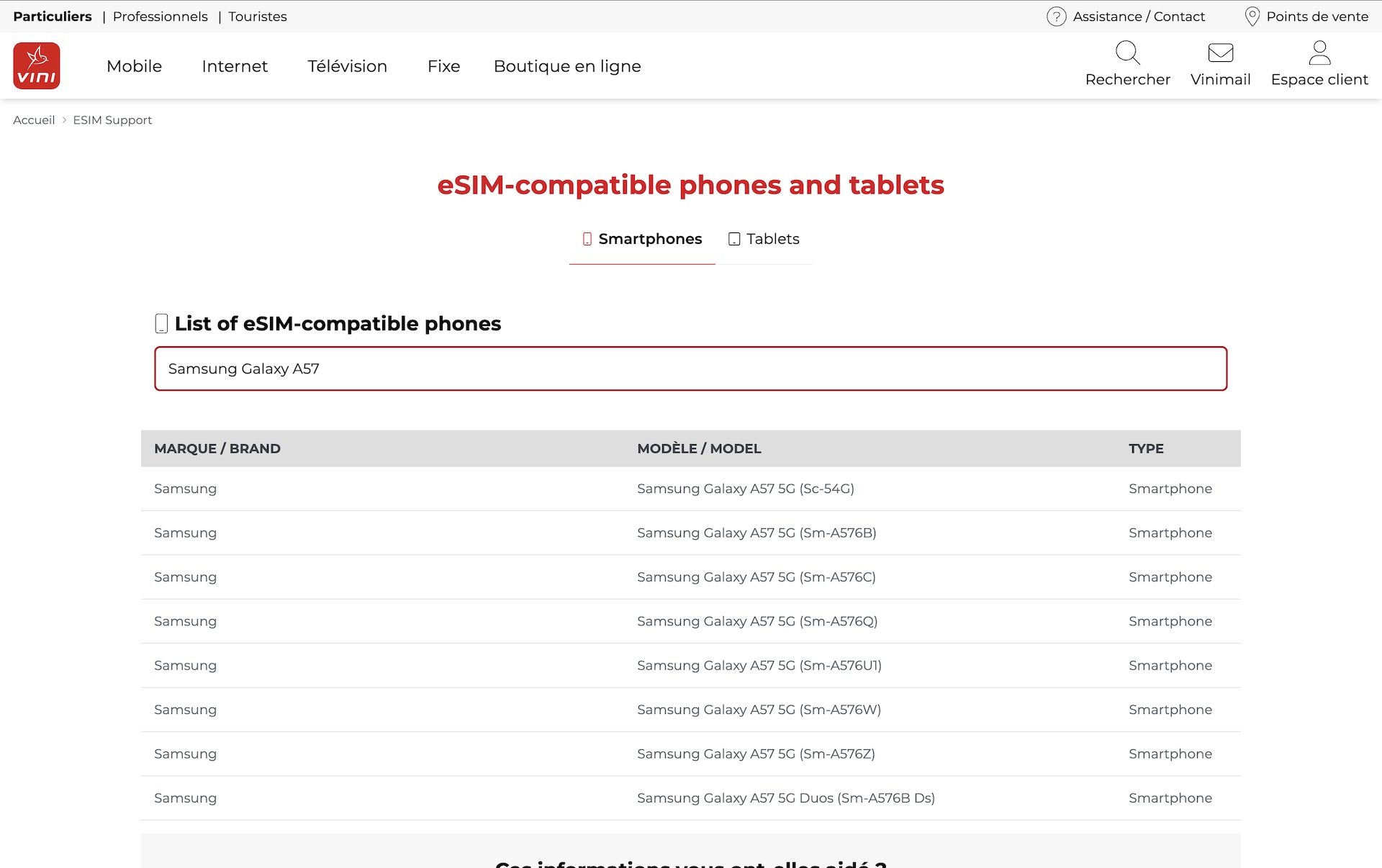Click the Assistance question mark icon
1382x868 pixels.
(x=1056, y=17)
